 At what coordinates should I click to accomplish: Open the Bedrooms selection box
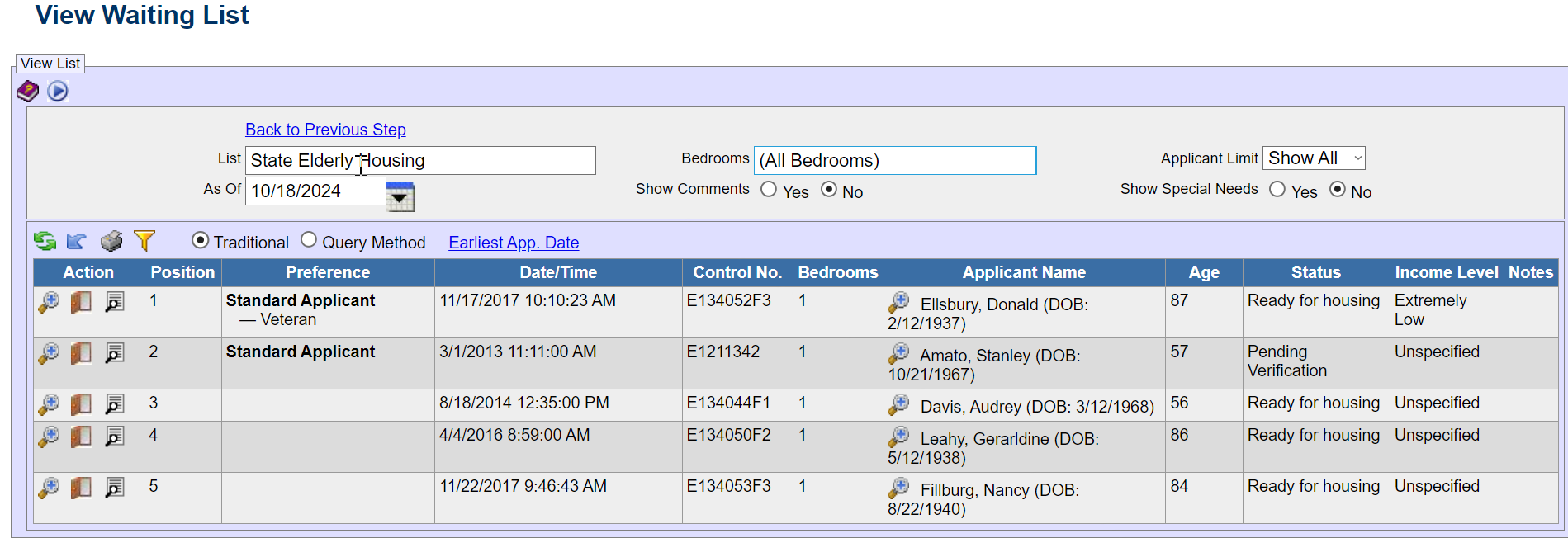tap(894, 160)
